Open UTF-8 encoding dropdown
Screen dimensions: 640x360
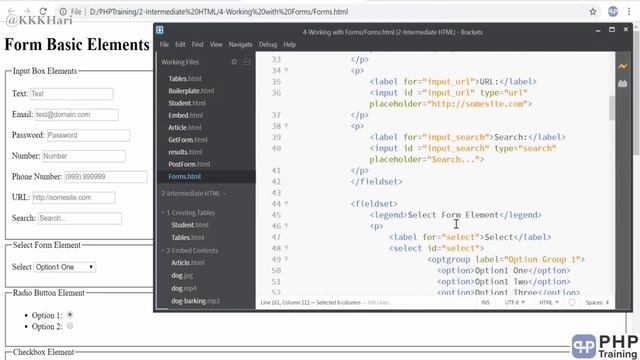click(x=515, y=302)
